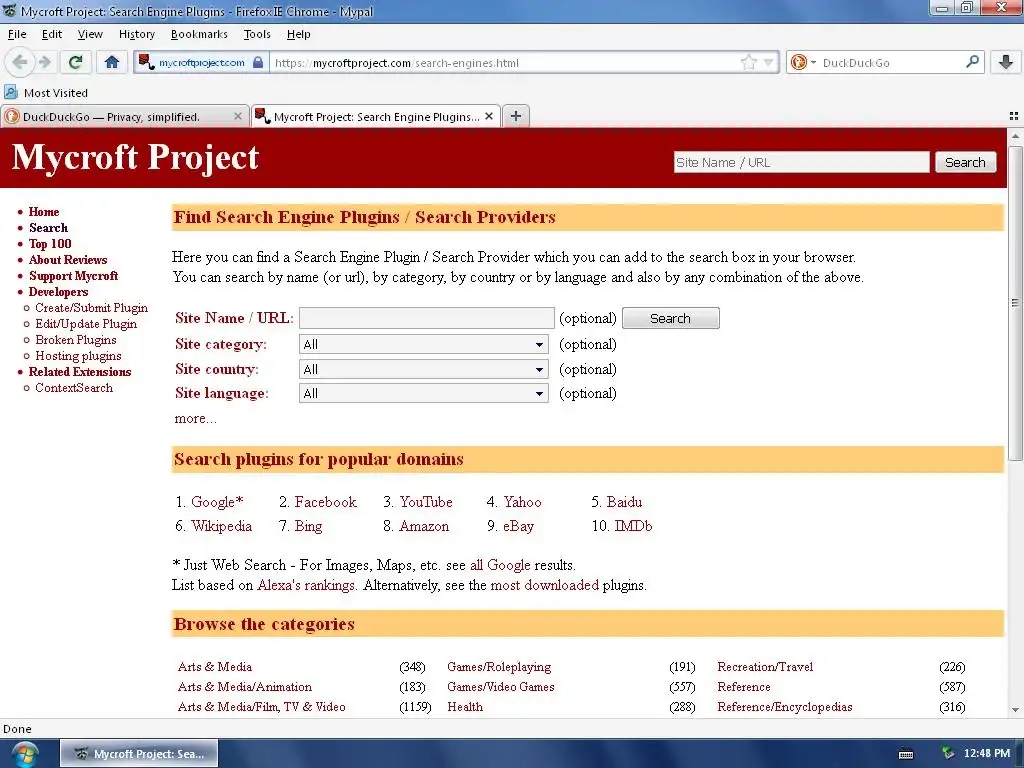
Task: Select the Mycroft Project taskbar button
Action: pos(140,754)
